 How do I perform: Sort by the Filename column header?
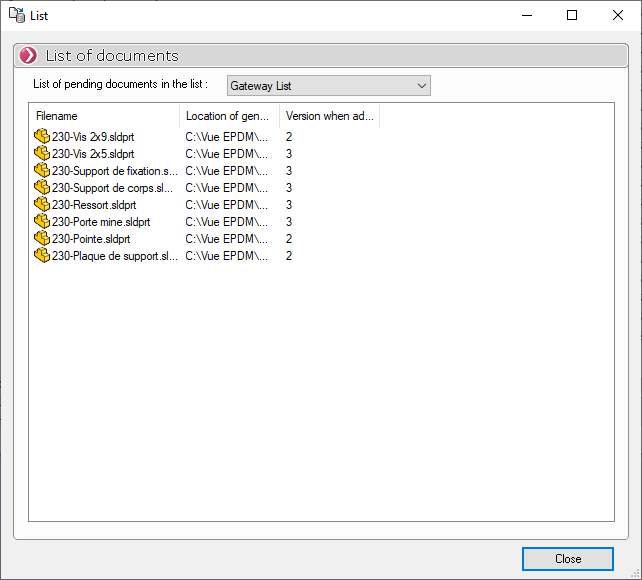tap(104, 116)
